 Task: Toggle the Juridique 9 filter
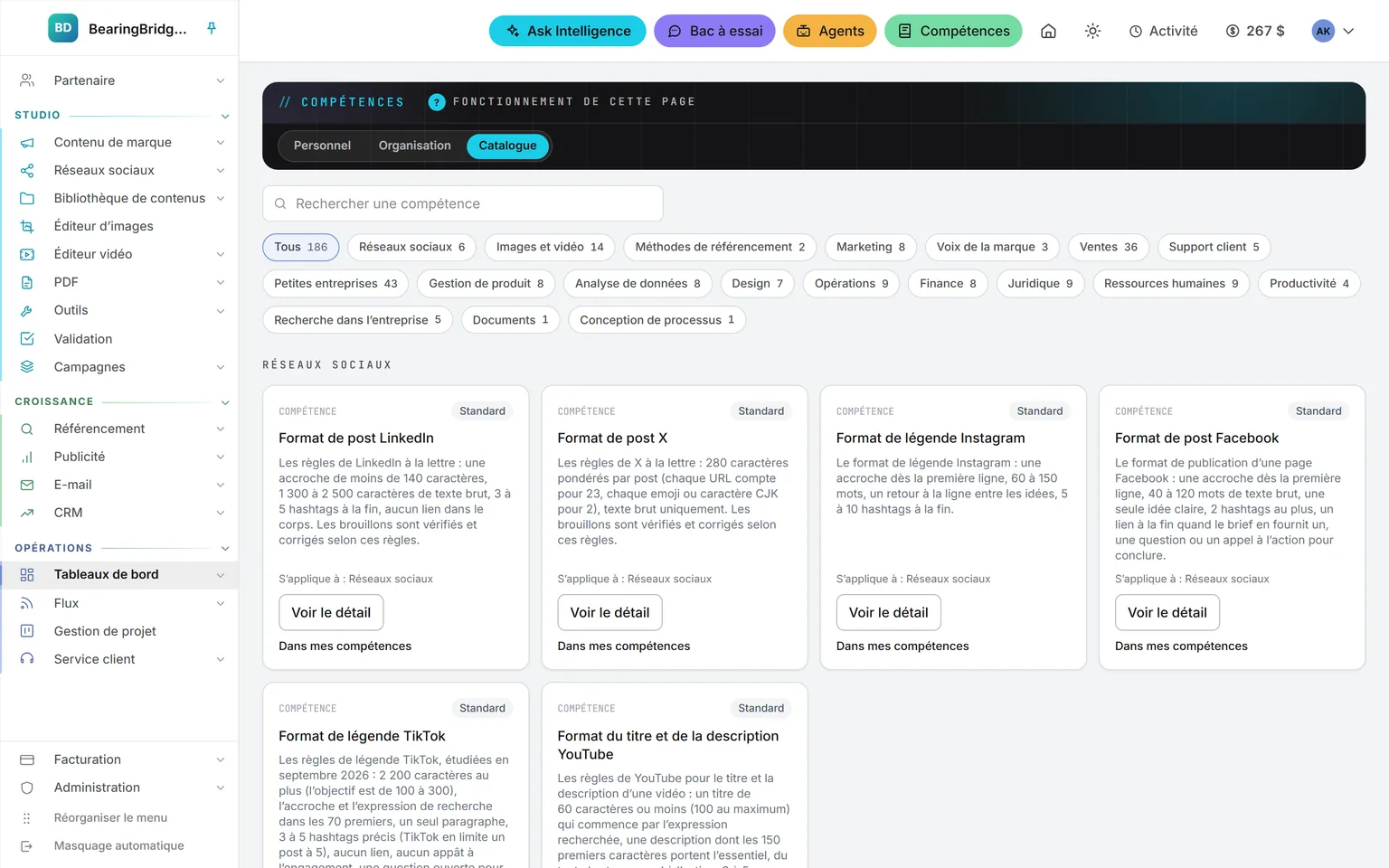coord(1040,284)
